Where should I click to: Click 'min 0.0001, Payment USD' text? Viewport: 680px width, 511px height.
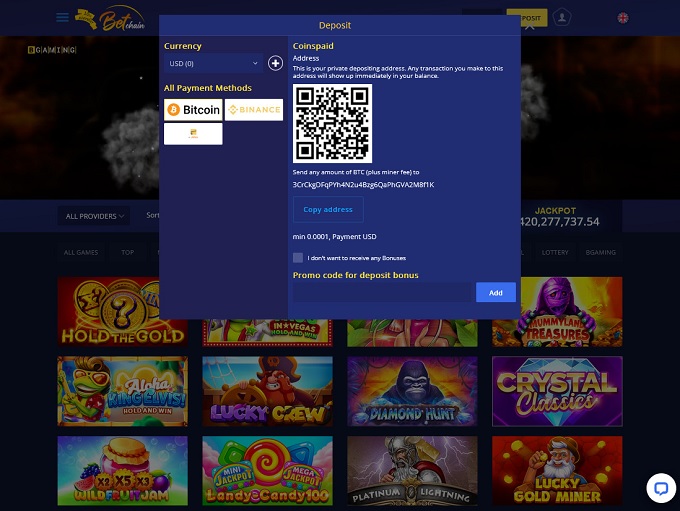(334, 237)
